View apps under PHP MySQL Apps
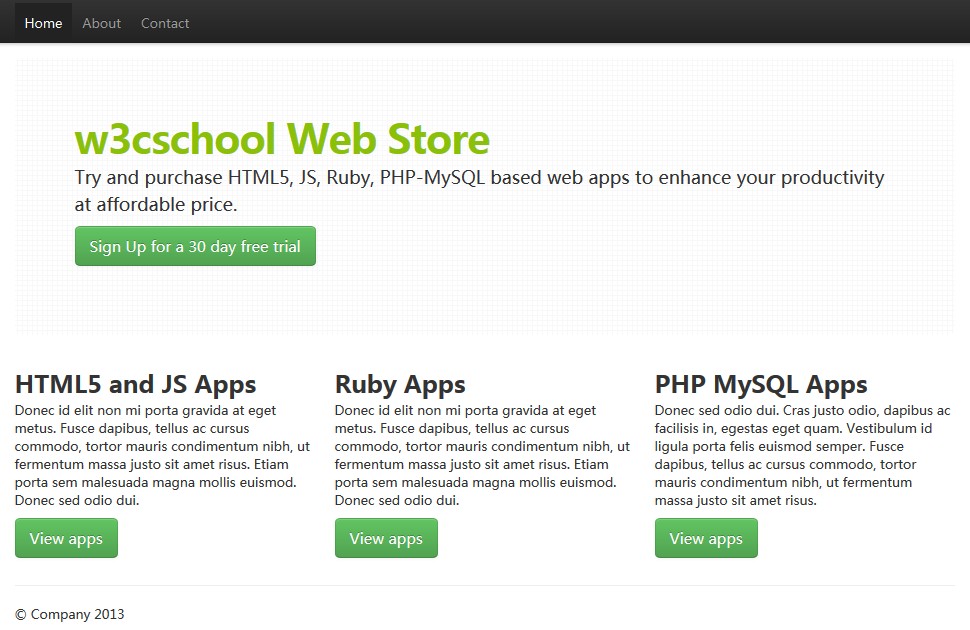This screenshot has height=630, width=970. tap(706, 538)
